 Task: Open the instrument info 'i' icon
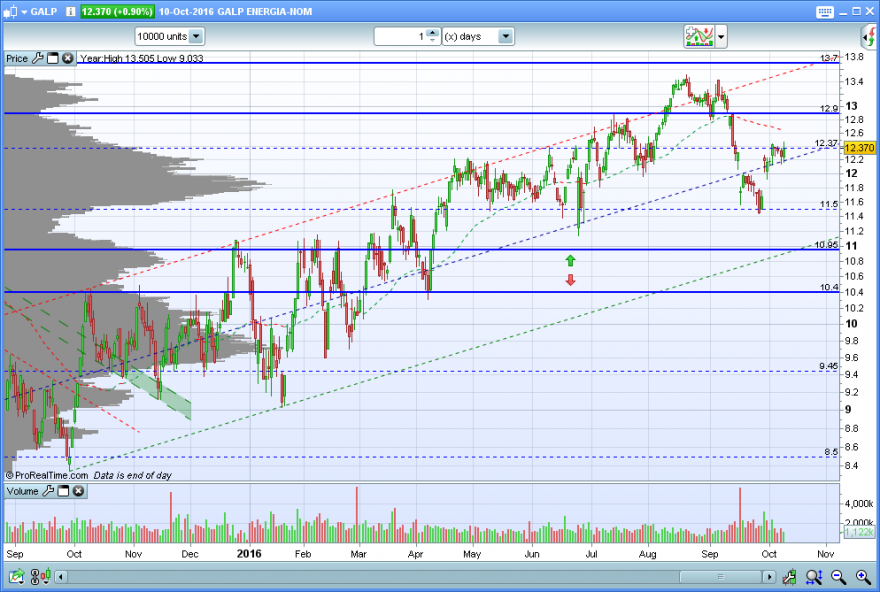(71, 11)
